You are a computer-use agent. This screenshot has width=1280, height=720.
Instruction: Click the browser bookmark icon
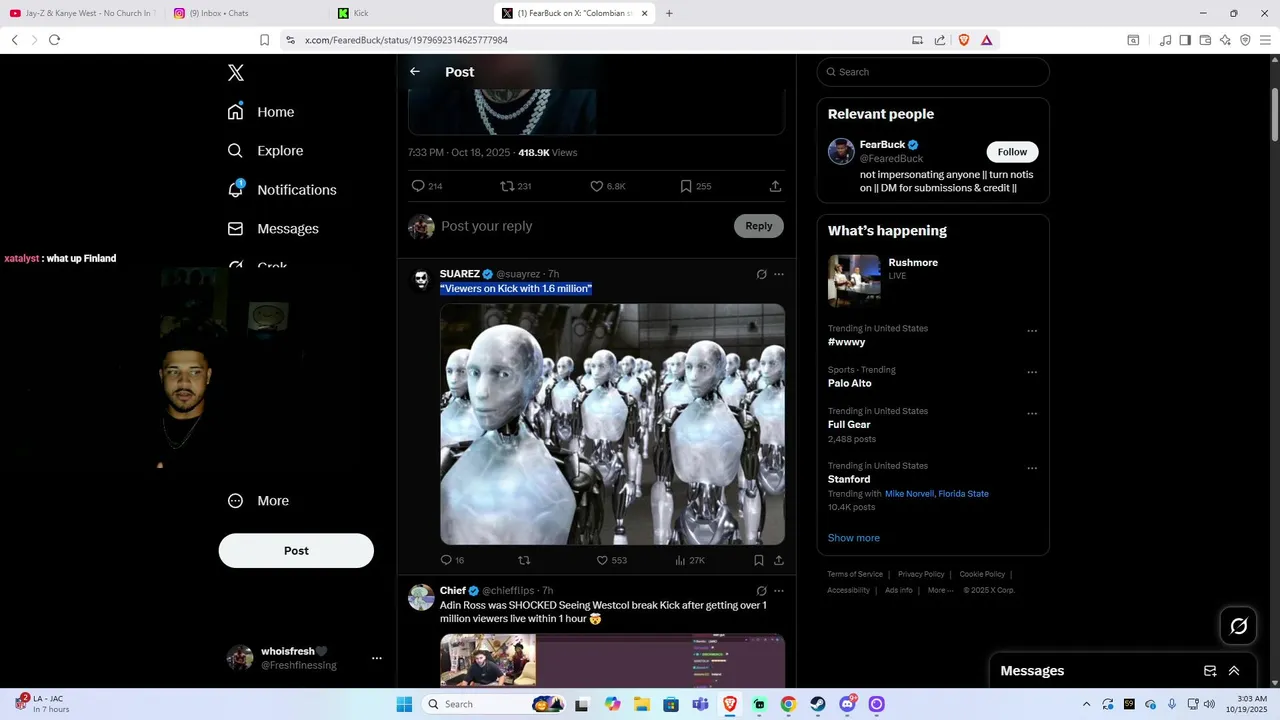[265, 40]
